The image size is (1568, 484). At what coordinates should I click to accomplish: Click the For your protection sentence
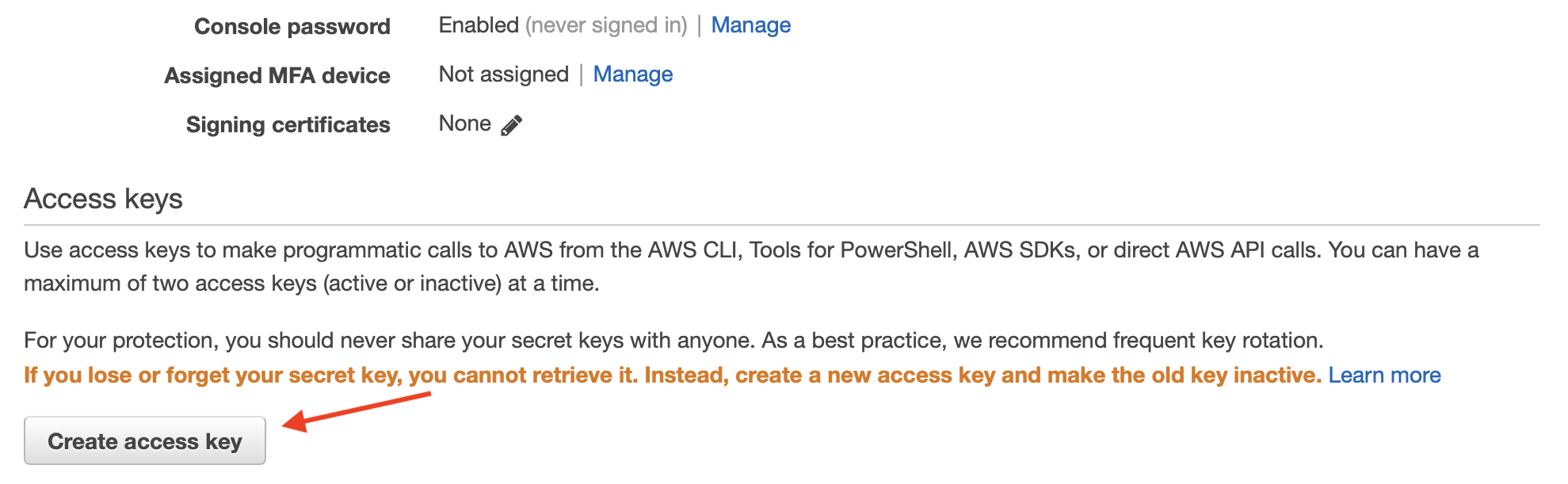pos(673,341)
